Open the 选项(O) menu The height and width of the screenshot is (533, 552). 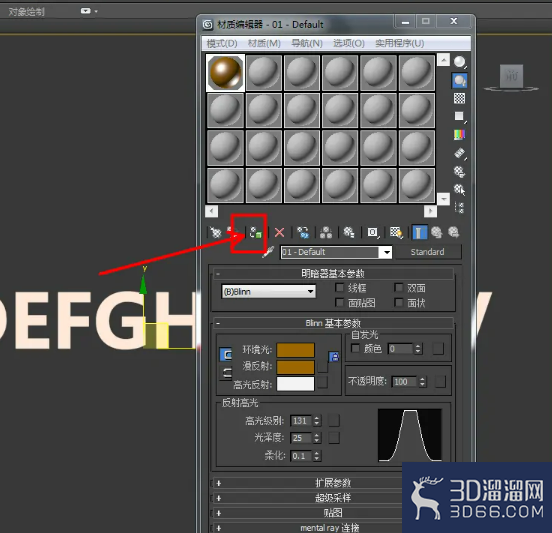point(349,43)
